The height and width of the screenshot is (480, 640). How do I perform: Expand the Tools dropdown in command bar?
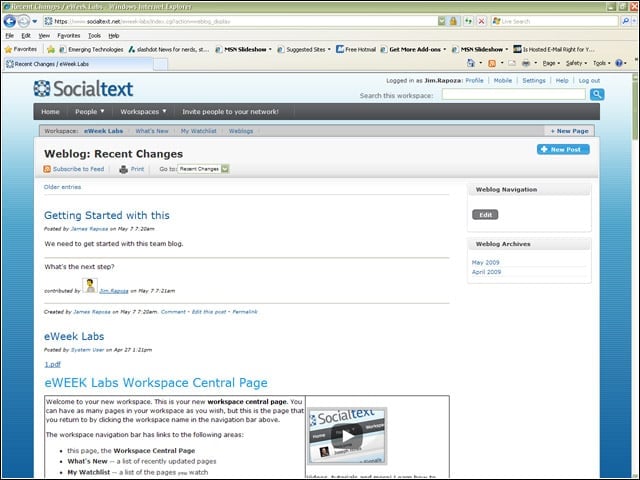pos(602,63)
